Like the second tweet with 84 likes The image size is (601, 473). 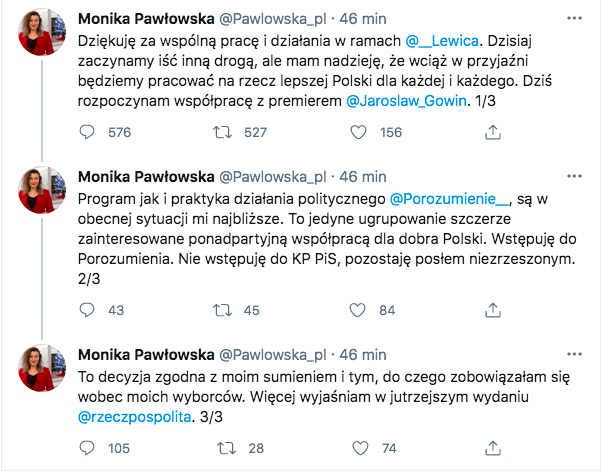[x=361, y=311]
